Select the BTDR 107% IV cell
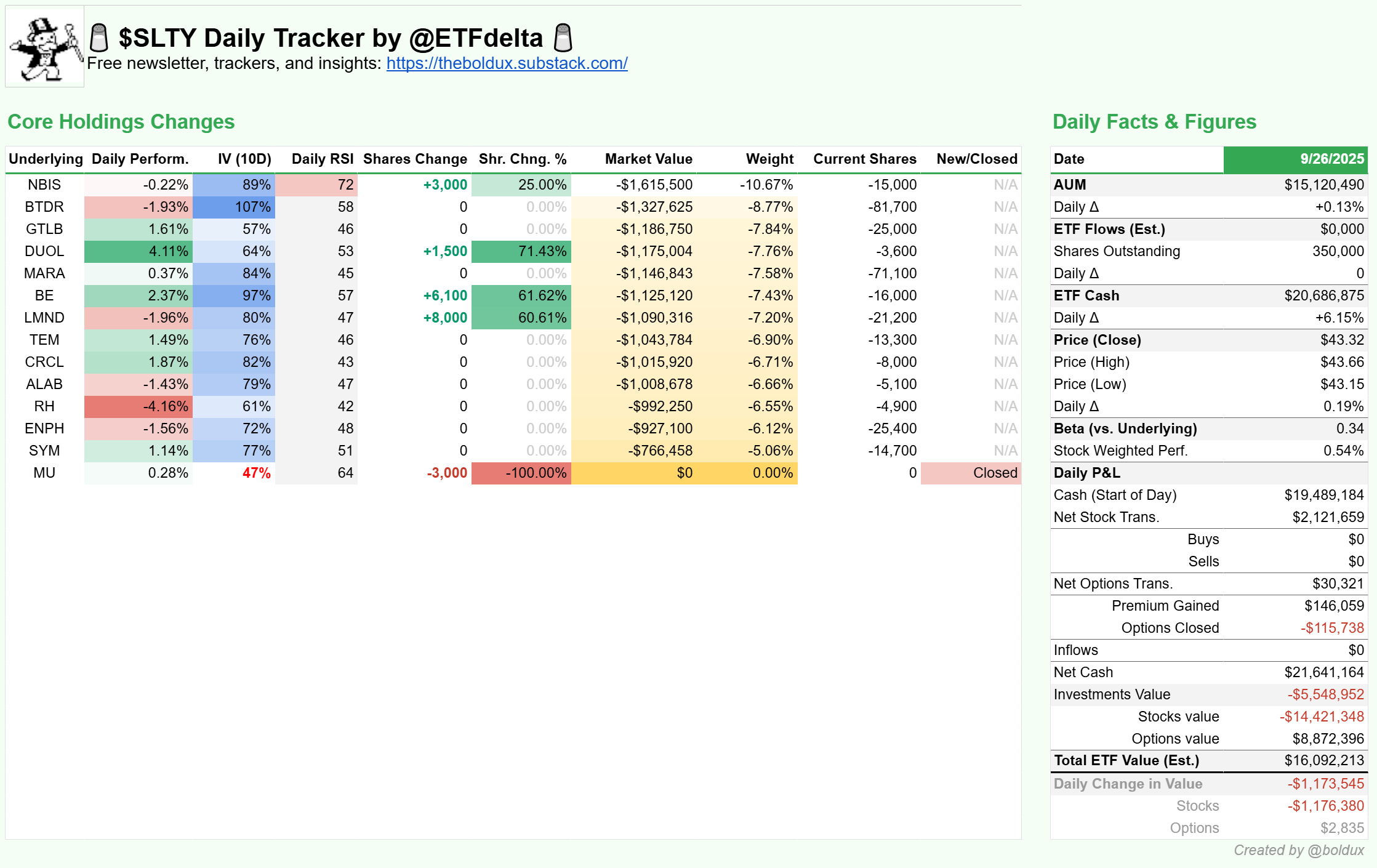Viewport: 1377px width, 868px height. tap(234, 207)
